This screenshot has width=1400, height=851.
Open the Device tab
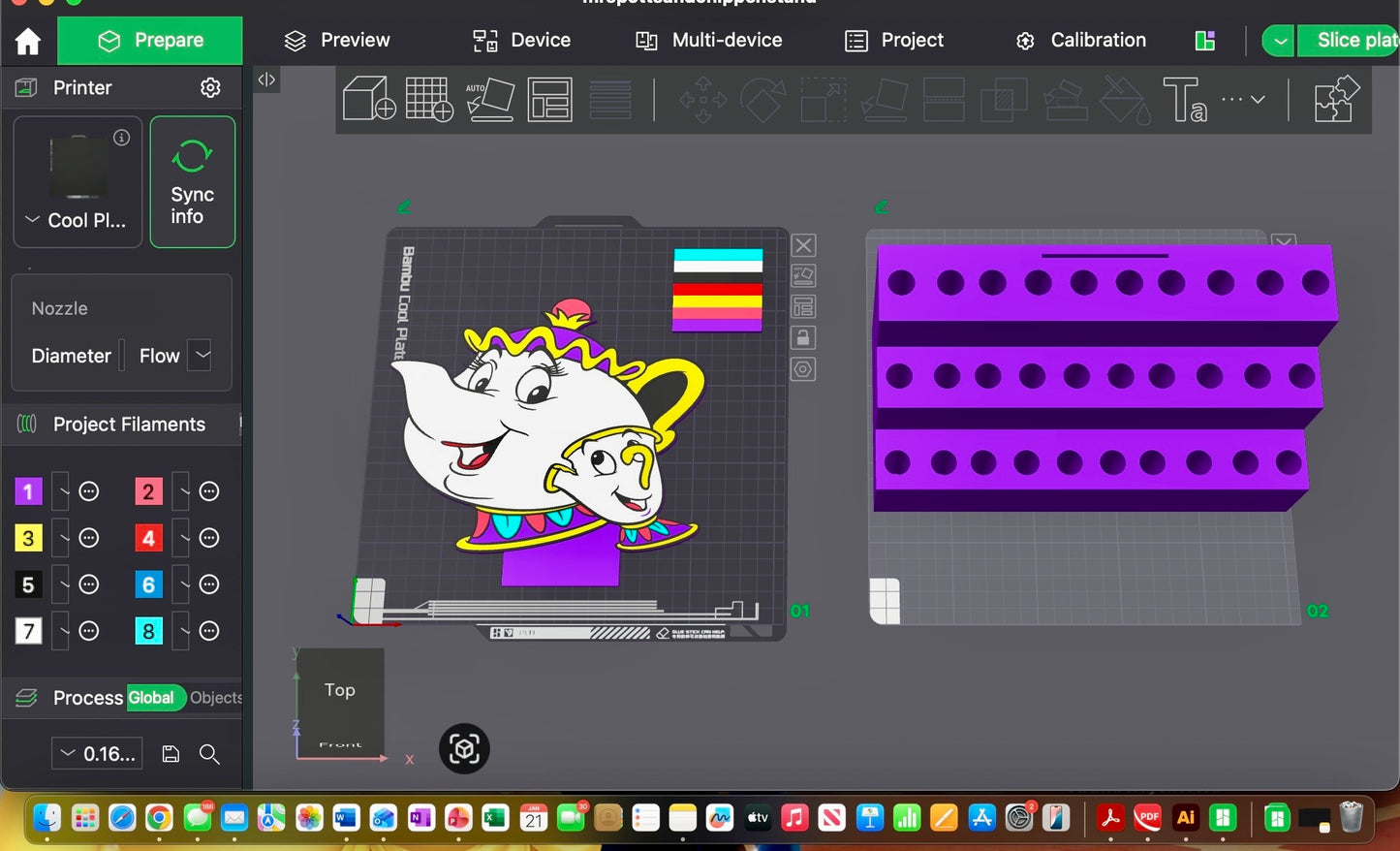point(521,41)
